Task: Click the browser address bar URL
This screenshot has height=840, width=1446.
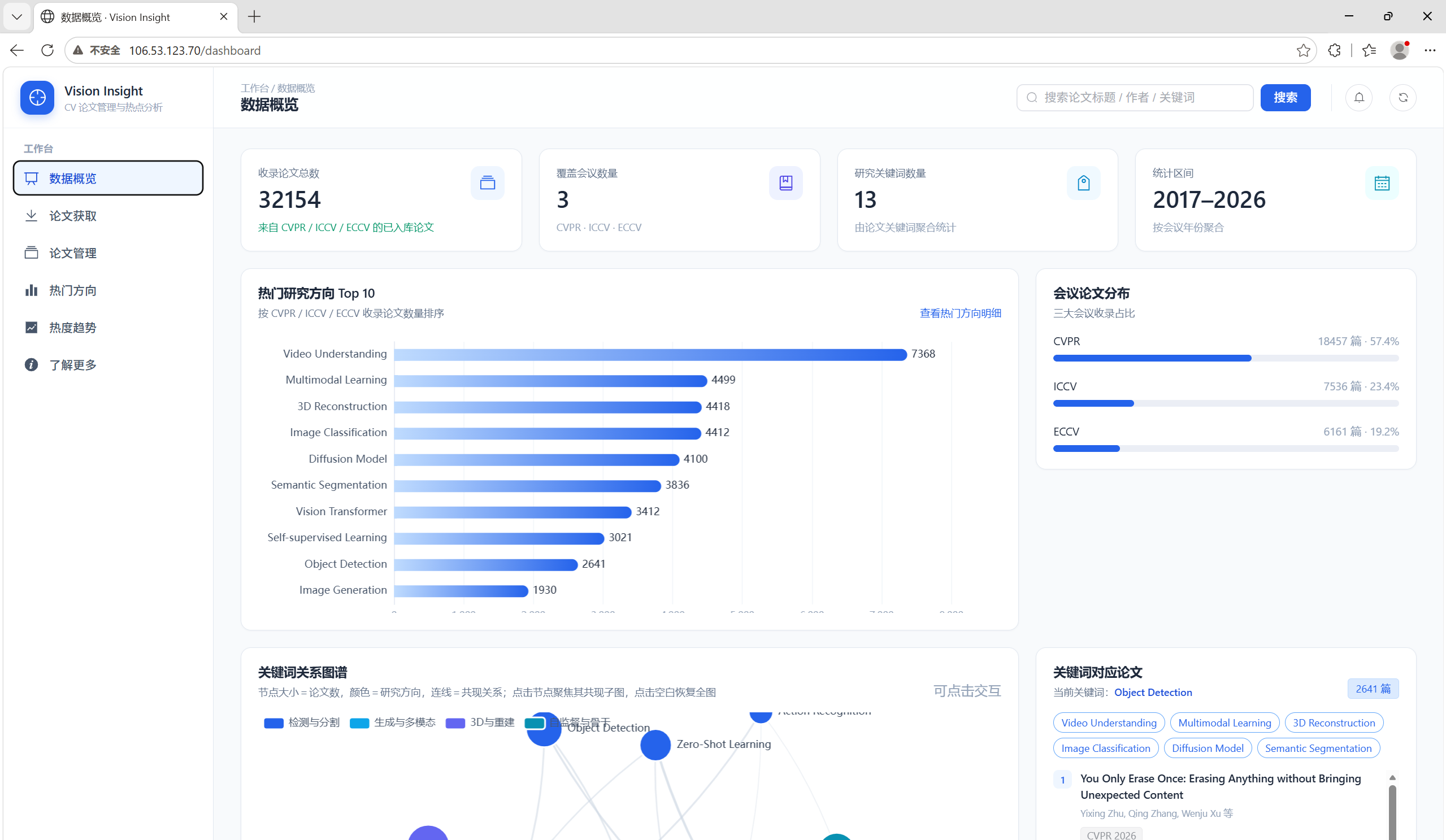Action: point(194,50)
